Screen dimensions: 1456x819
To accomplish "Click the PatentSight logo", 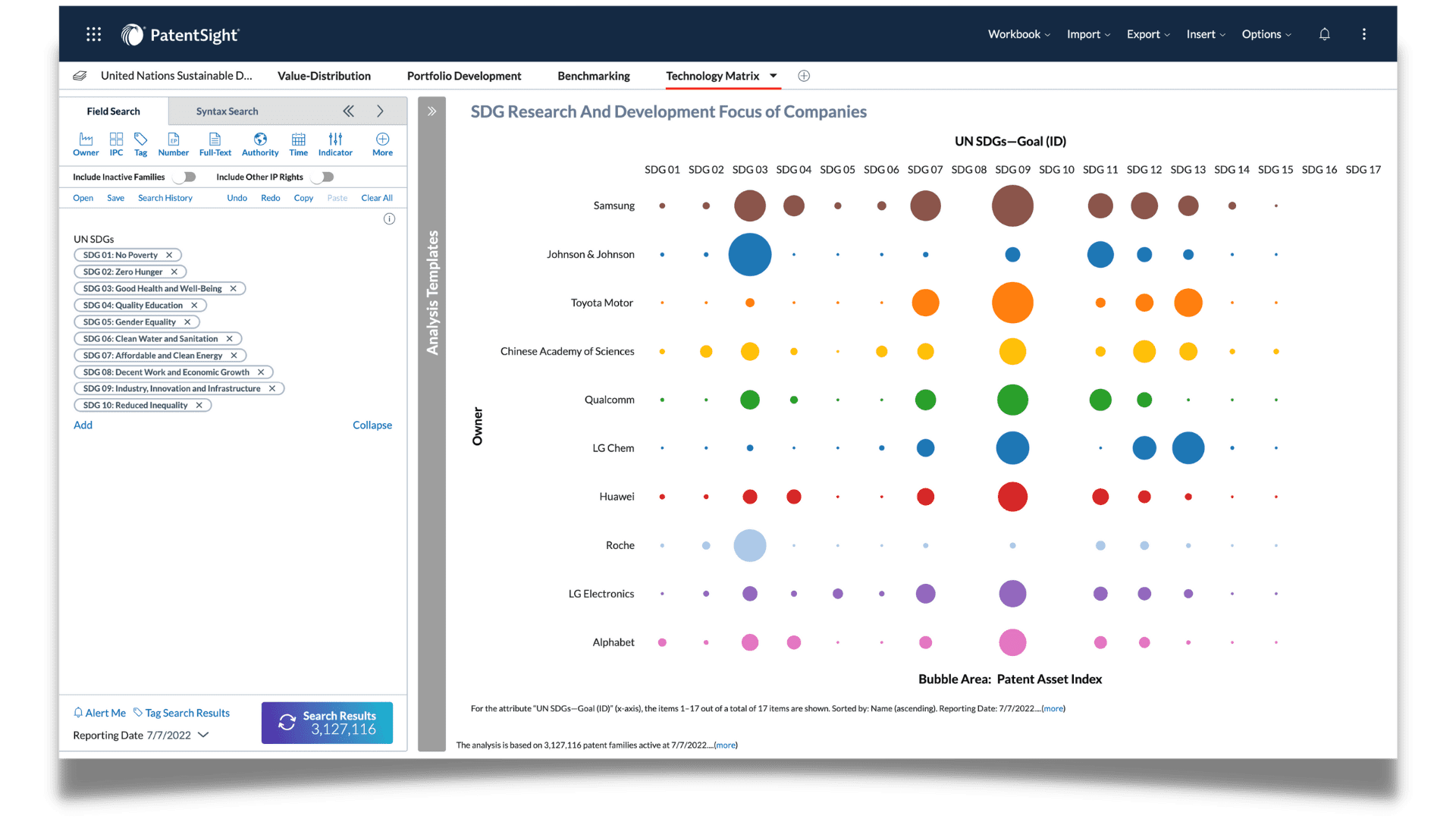I will pos(180,35).
